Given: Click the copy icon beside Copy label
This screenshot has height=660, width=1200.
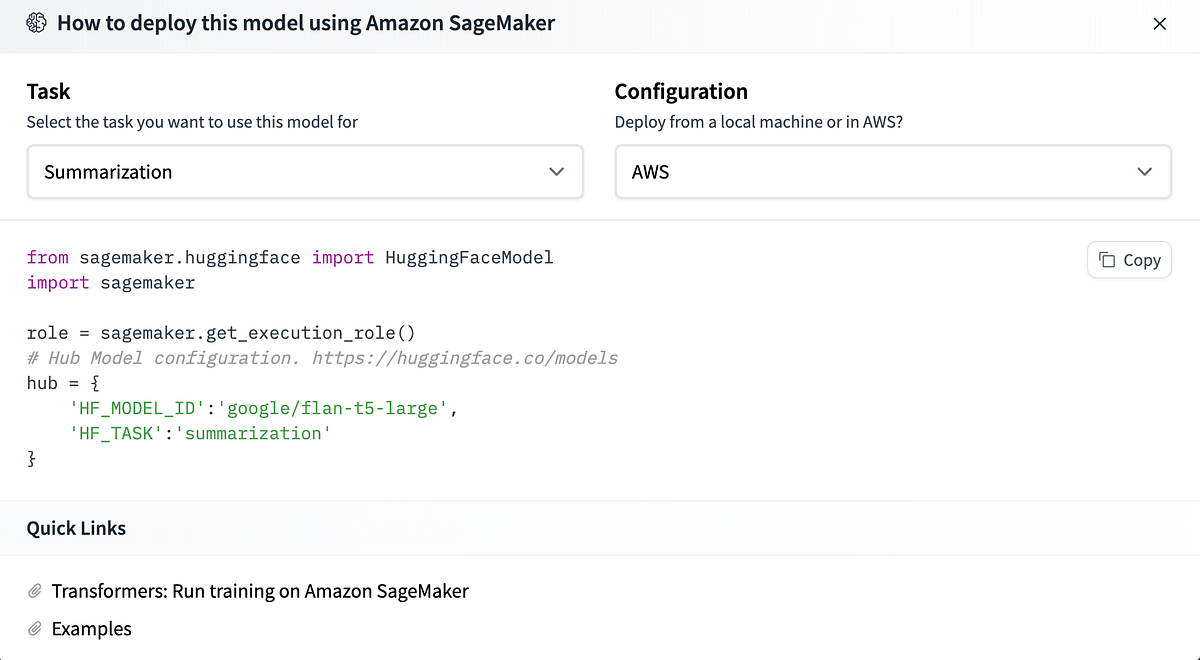Looking at the screenshot, I should click(1108, 259).
